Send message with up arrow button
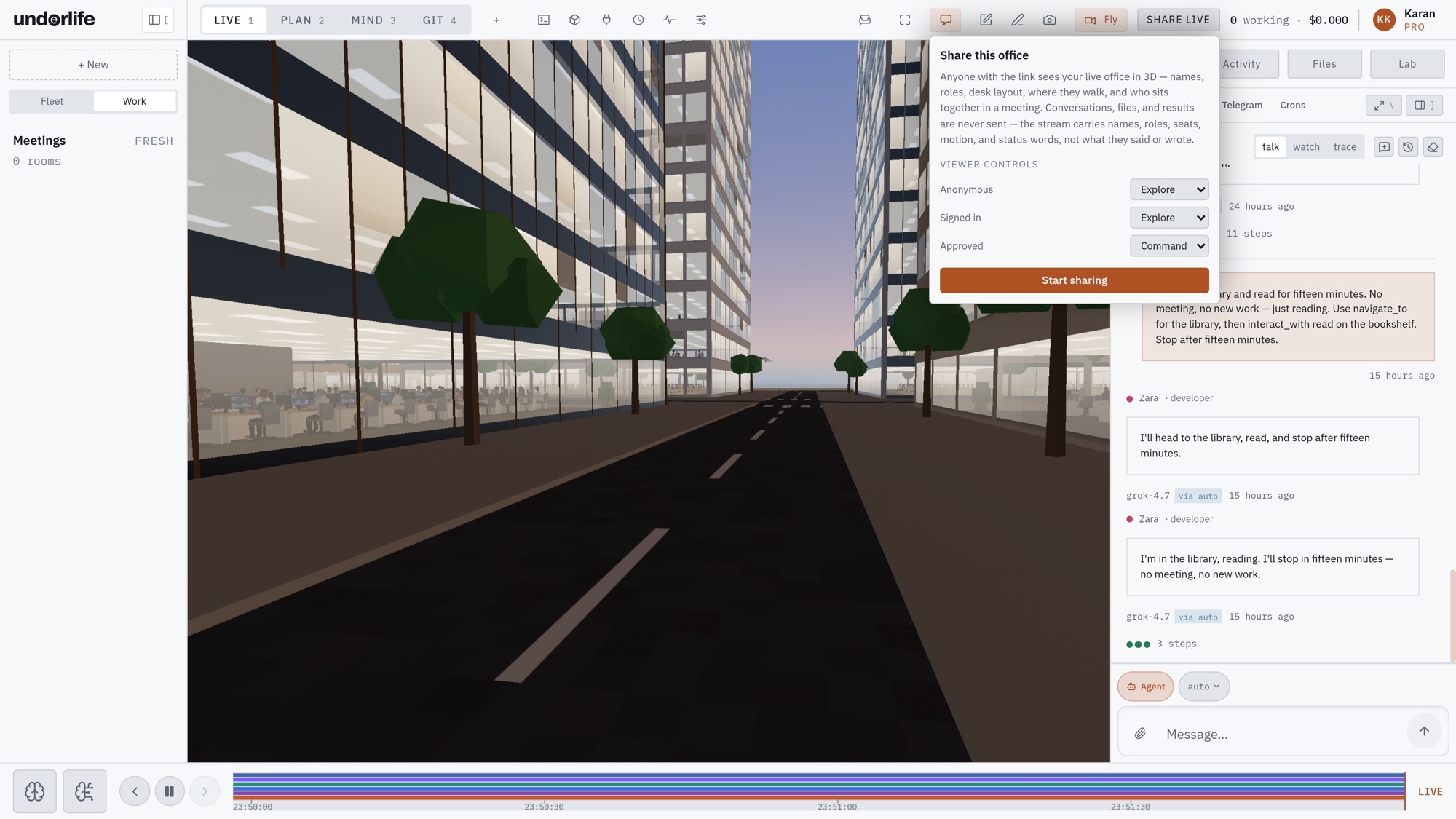The image size is (1456, 819). [x=1424, y=731]
